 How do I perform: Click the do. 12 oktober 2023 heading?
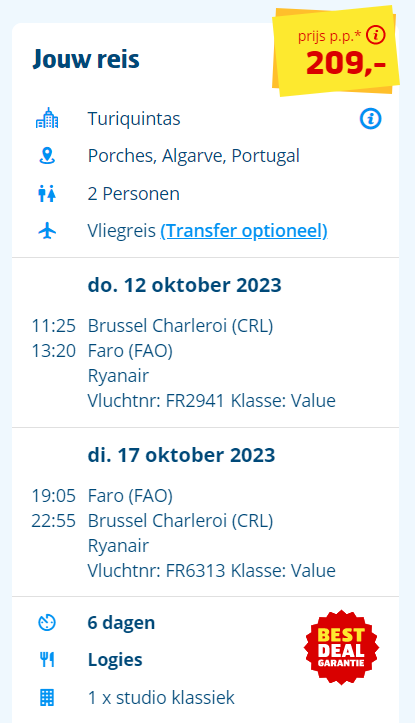[x=184, y=285]
